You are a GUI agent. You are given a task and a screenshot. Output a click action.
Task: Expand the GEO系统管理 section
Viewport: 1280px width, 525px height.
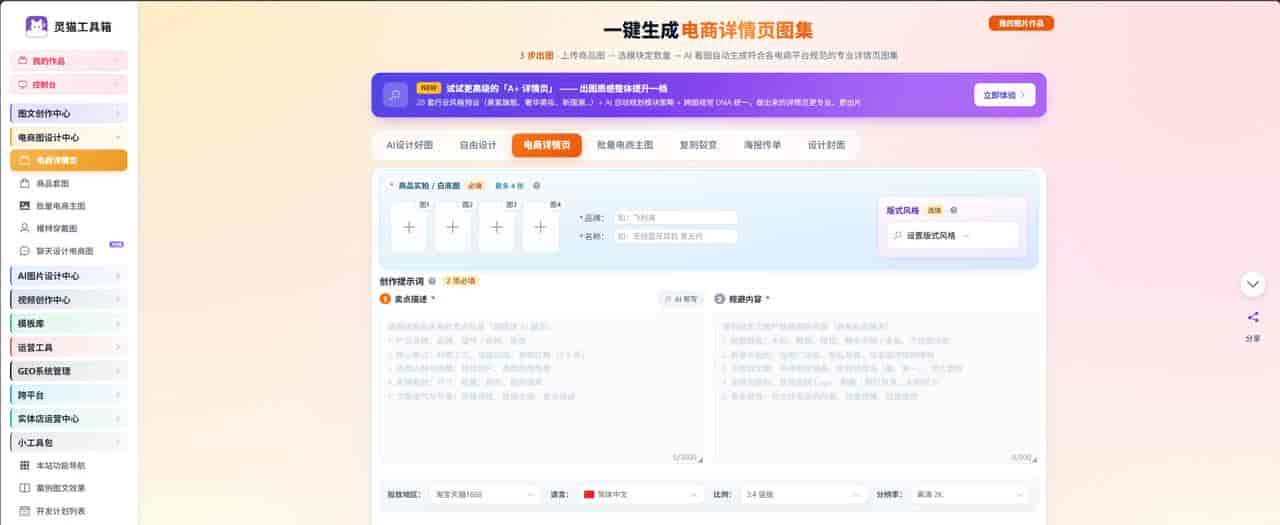[x=69, y=371]
